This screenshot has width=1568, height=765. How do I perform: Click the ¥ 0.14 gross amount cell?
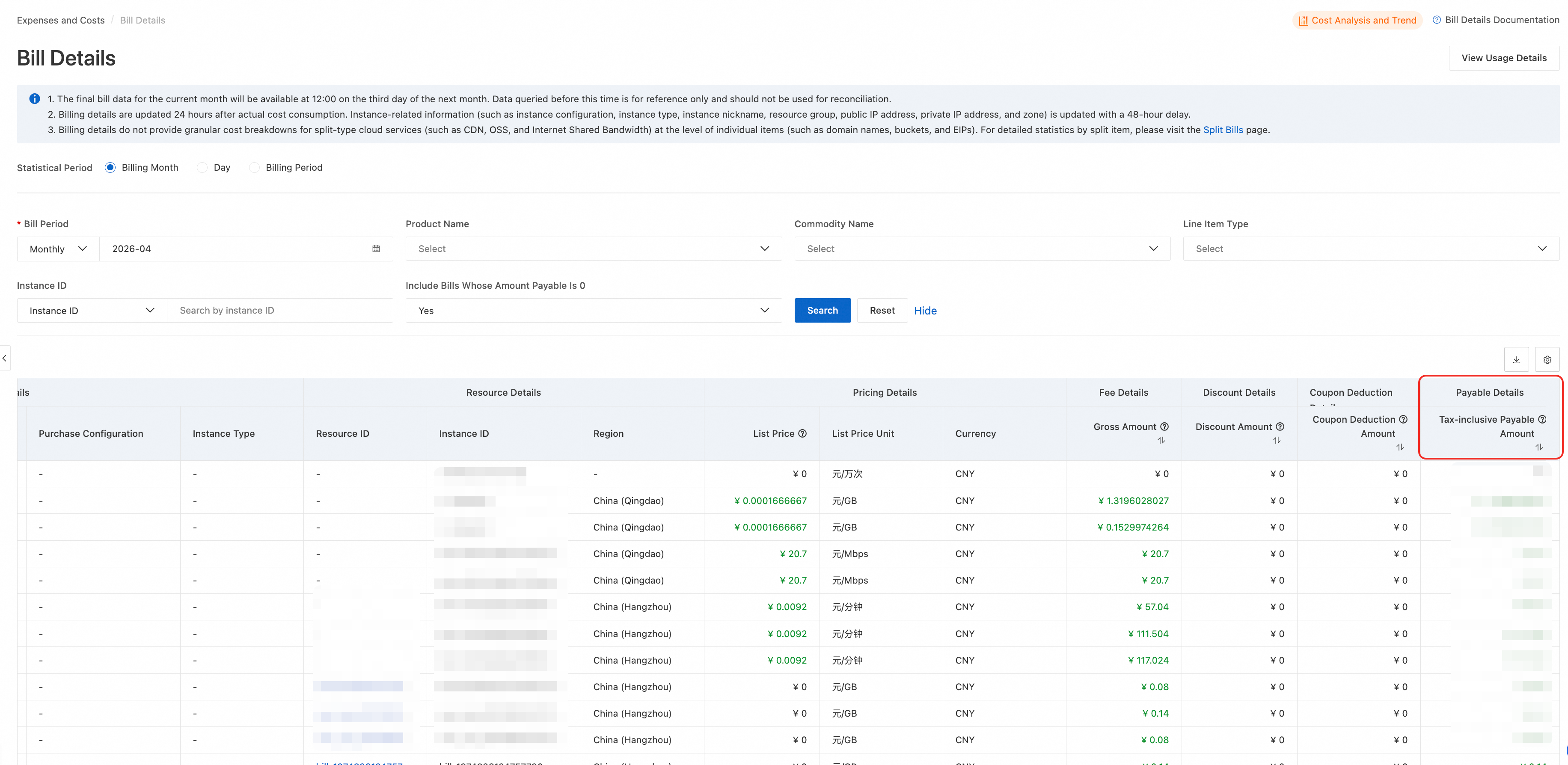1155,713
